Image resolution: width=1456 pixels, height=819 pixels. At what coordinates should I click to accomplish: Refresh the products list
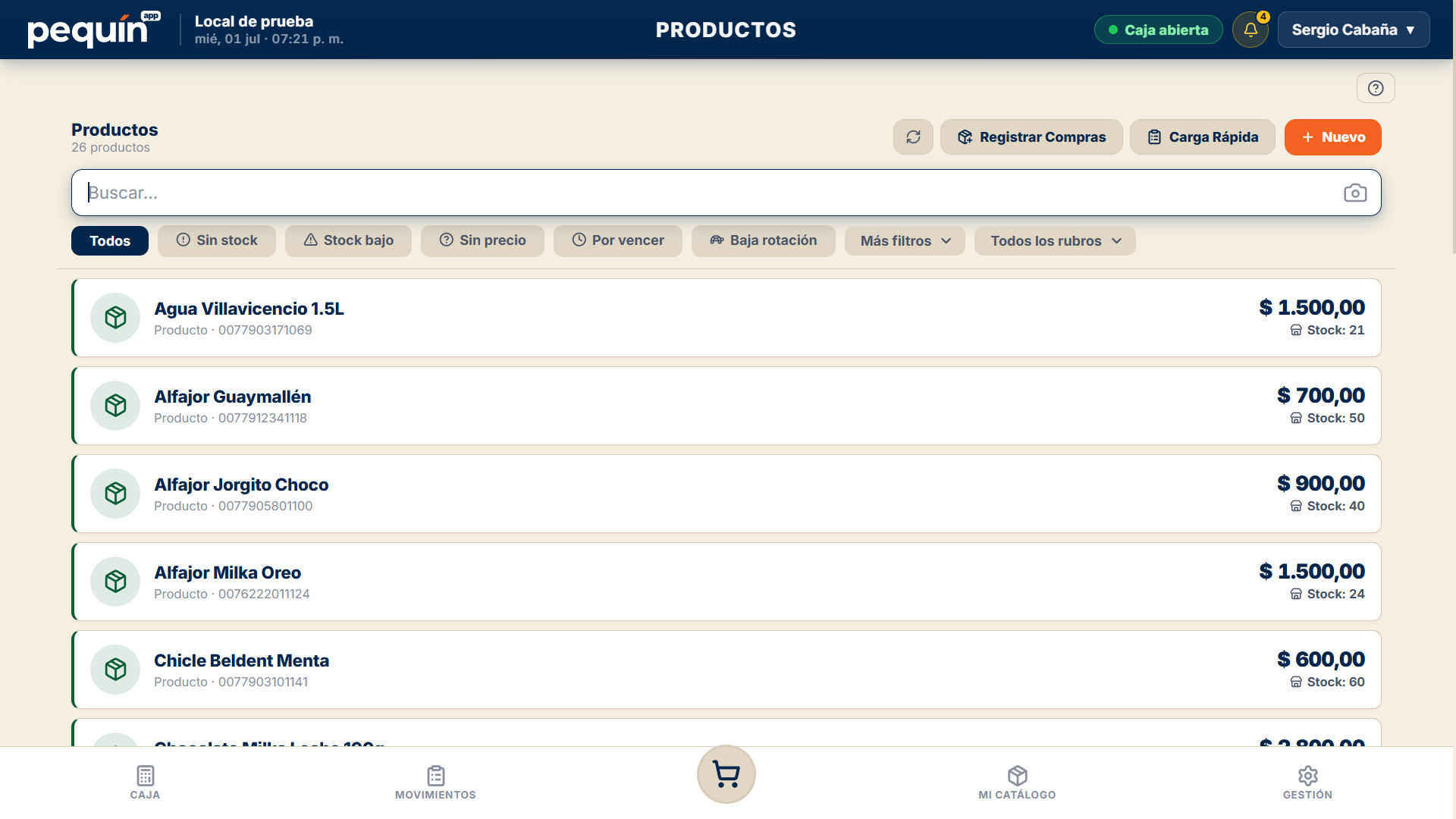[913, 137]
